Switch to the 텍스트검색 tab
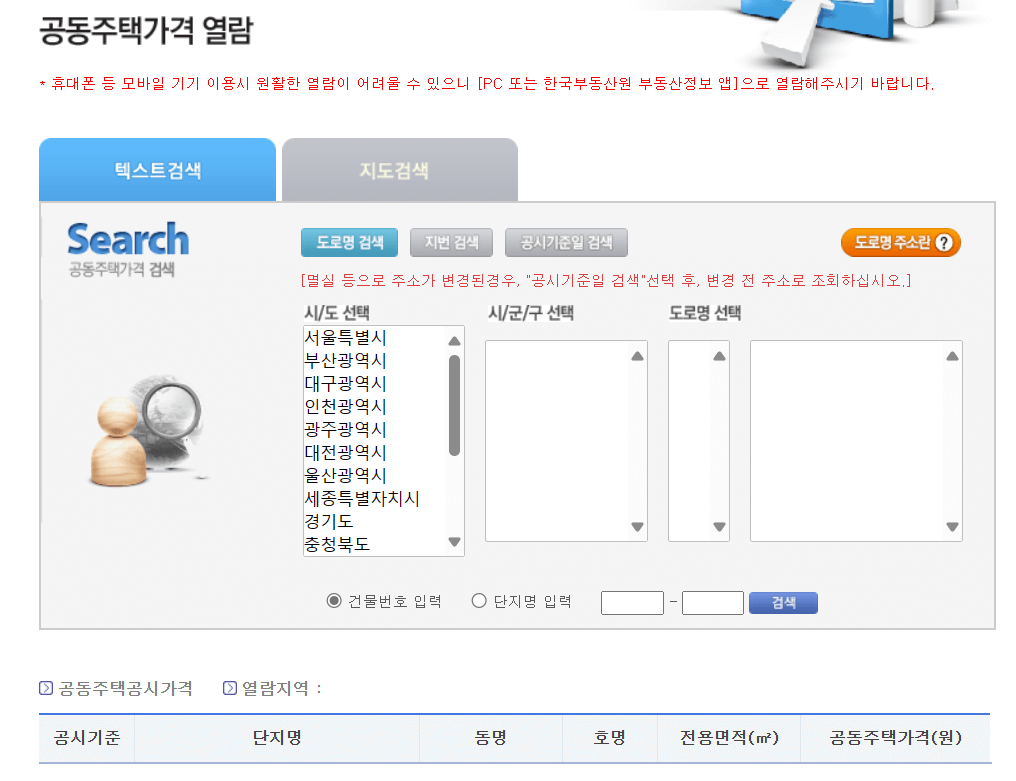Image resolution: width=1016 pixels, height=781 pixels. (157, 170)
